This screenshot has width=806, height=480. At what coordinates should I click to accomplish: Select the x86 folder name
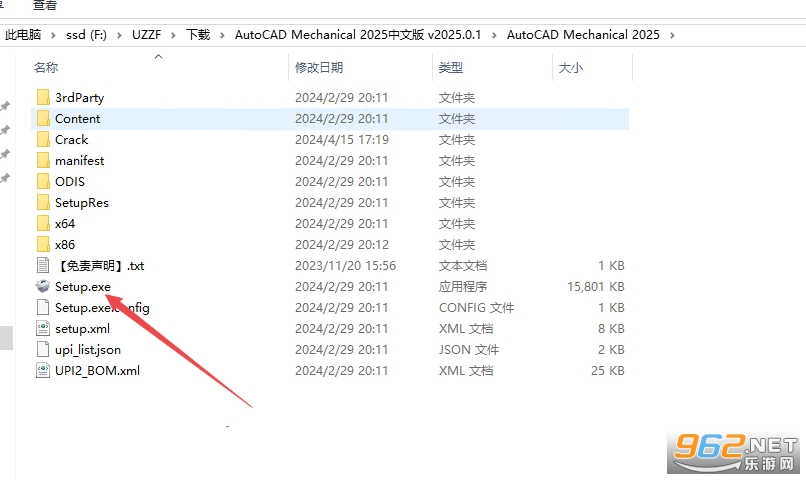[x=65, y=245]
